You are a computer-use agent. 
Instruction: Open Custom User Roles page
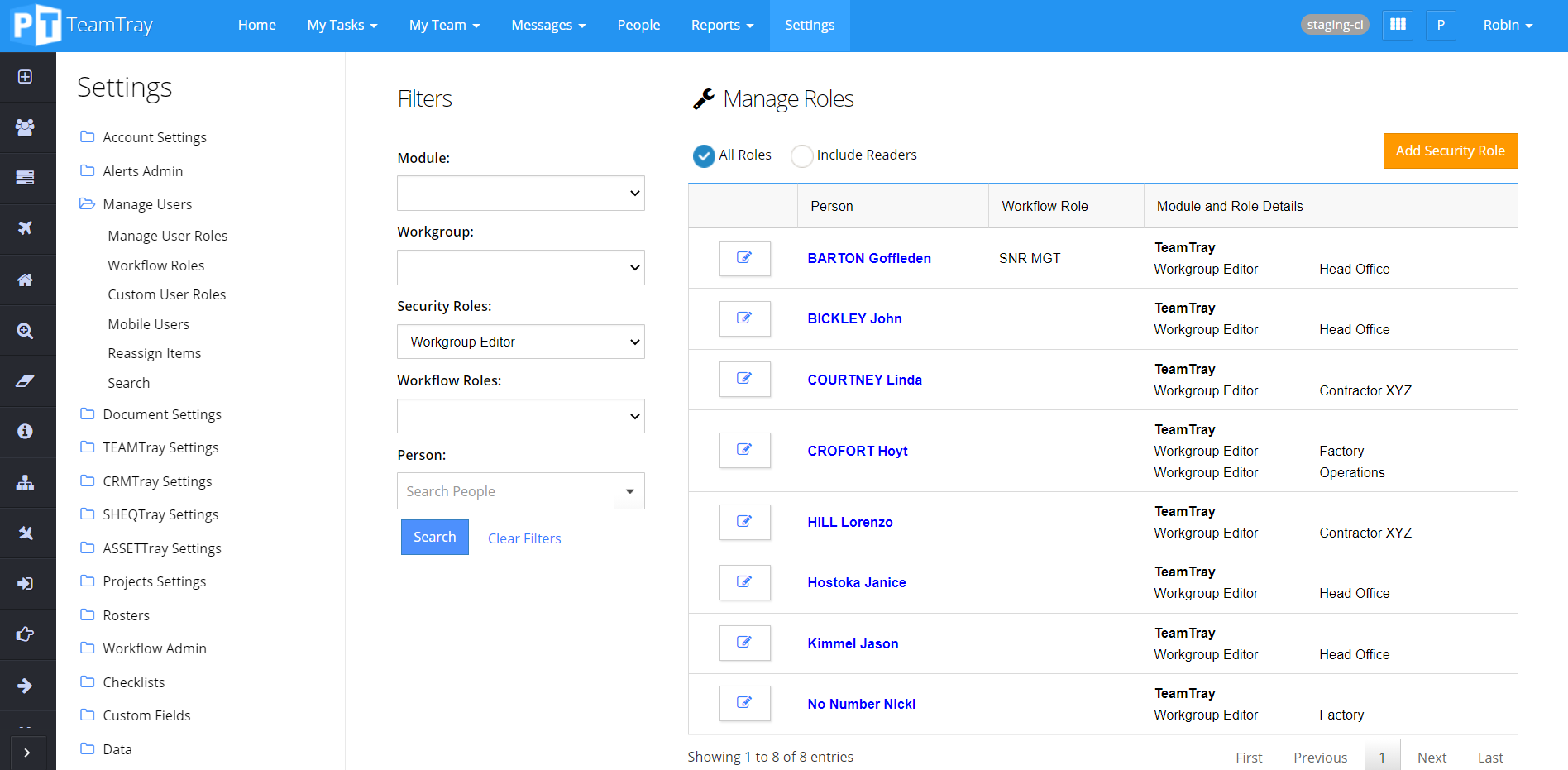pos(167,294)
